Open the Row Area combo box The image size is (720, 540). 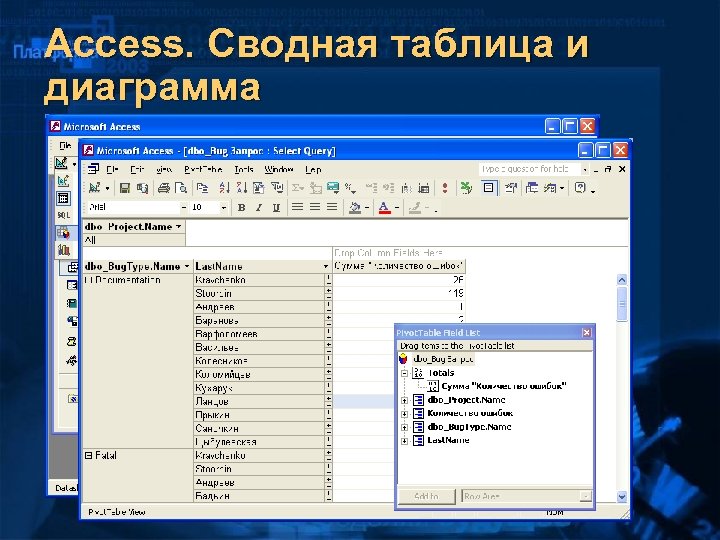526,496
